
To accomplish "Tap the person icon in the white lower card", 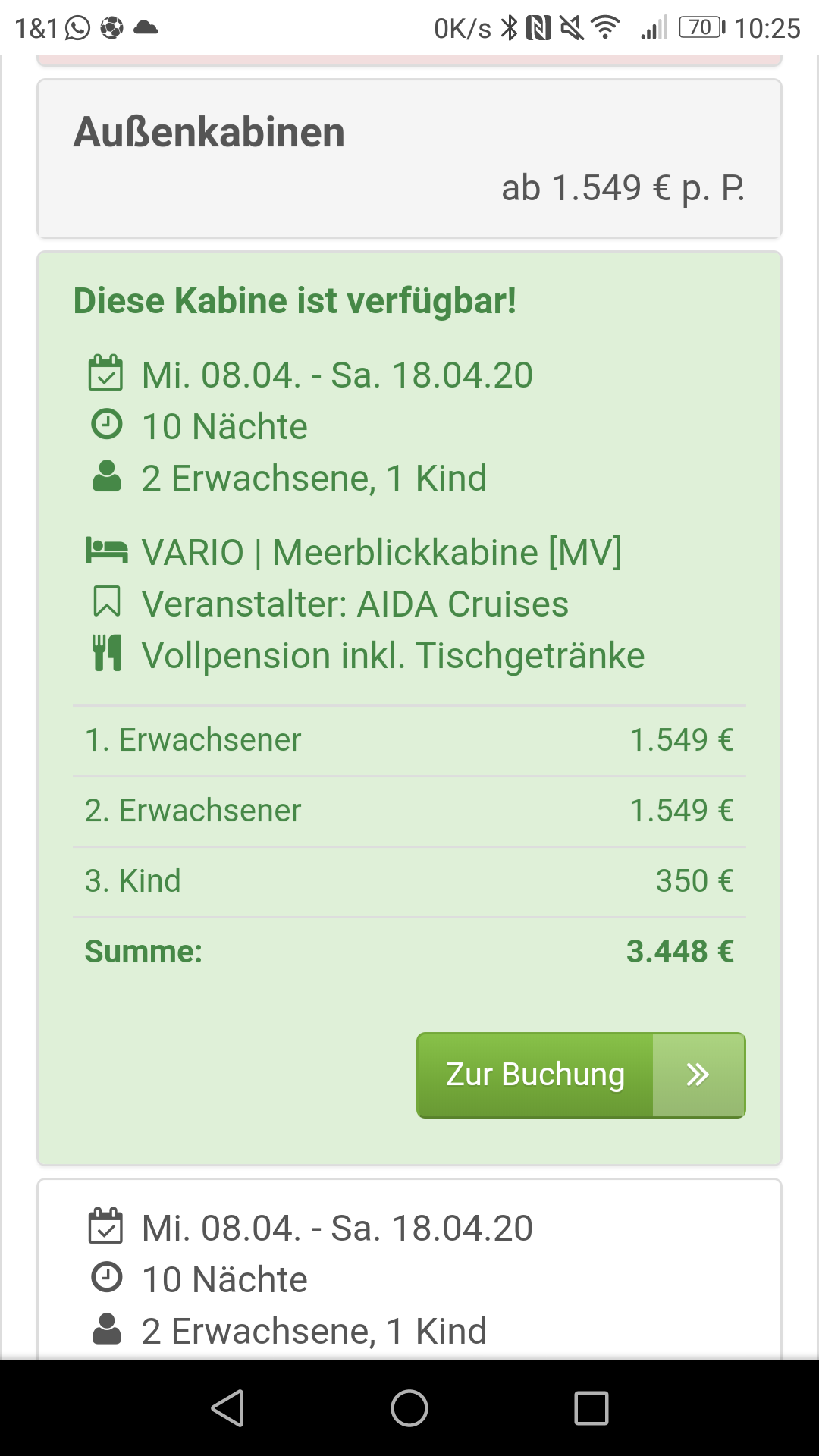I will coord(106,1329).
